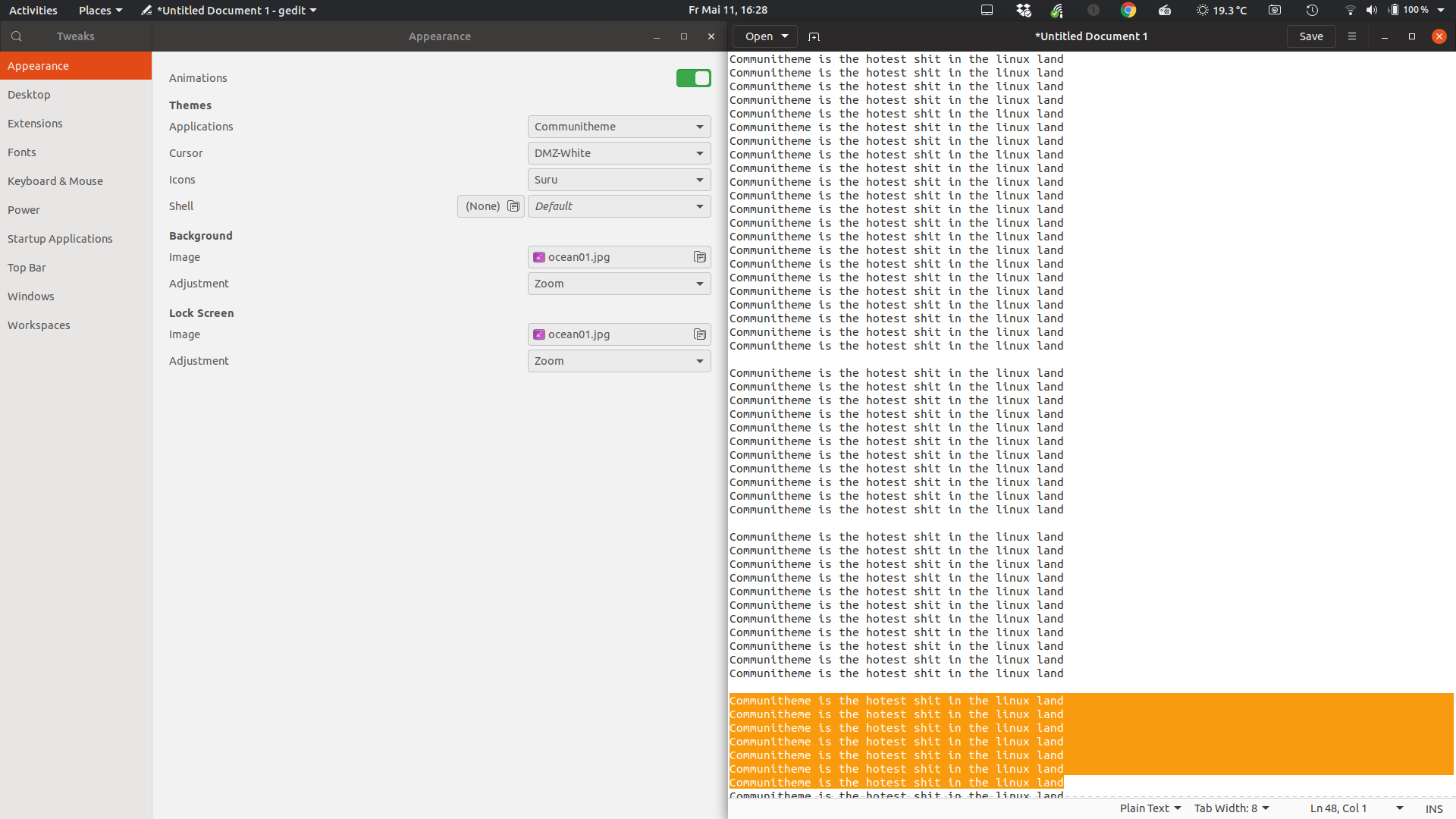Open the Activities menu
1456x819 pixels.
pos(33,10)
